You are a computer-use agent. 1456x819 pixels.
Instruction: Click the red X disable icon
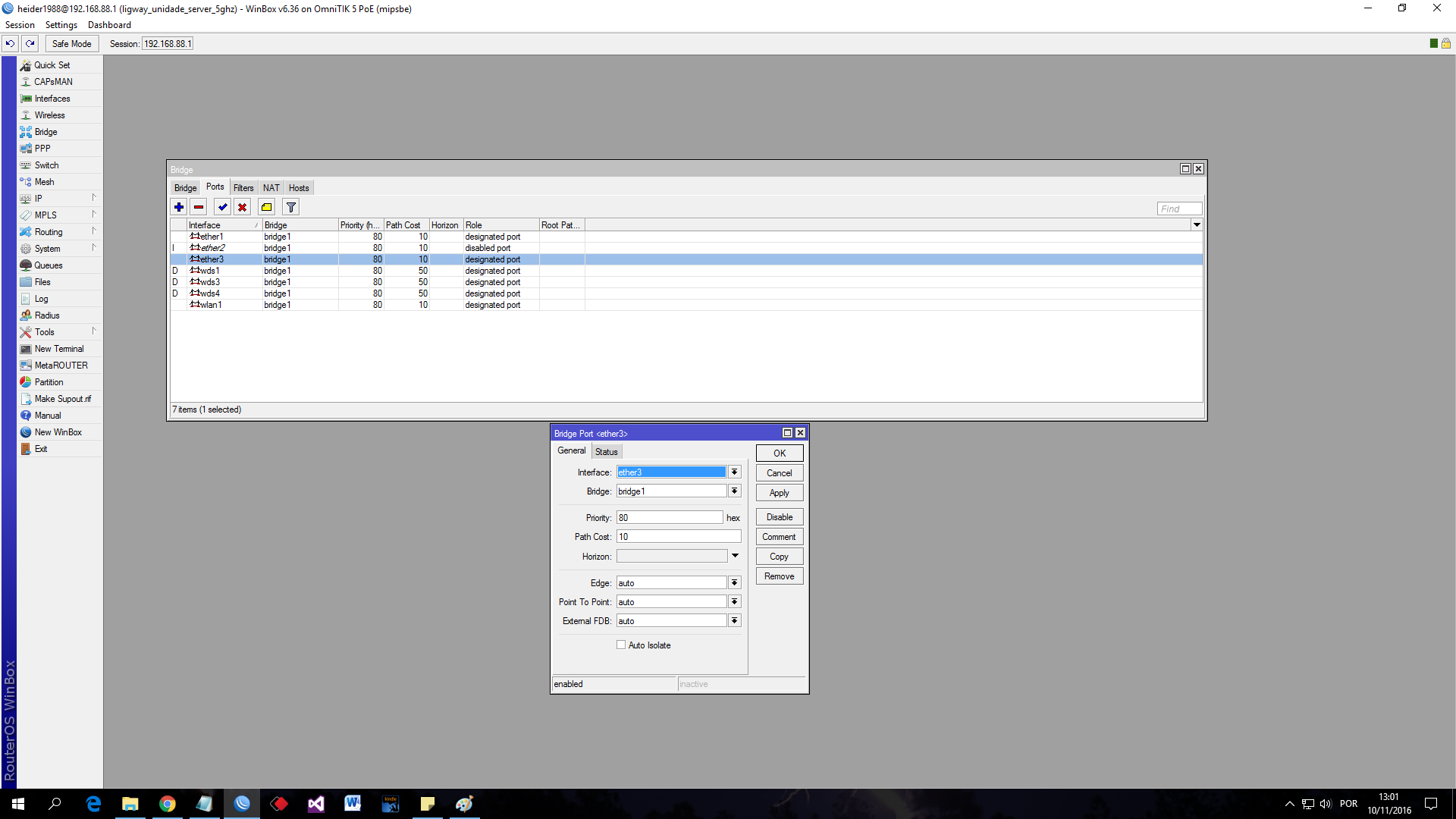243,207
